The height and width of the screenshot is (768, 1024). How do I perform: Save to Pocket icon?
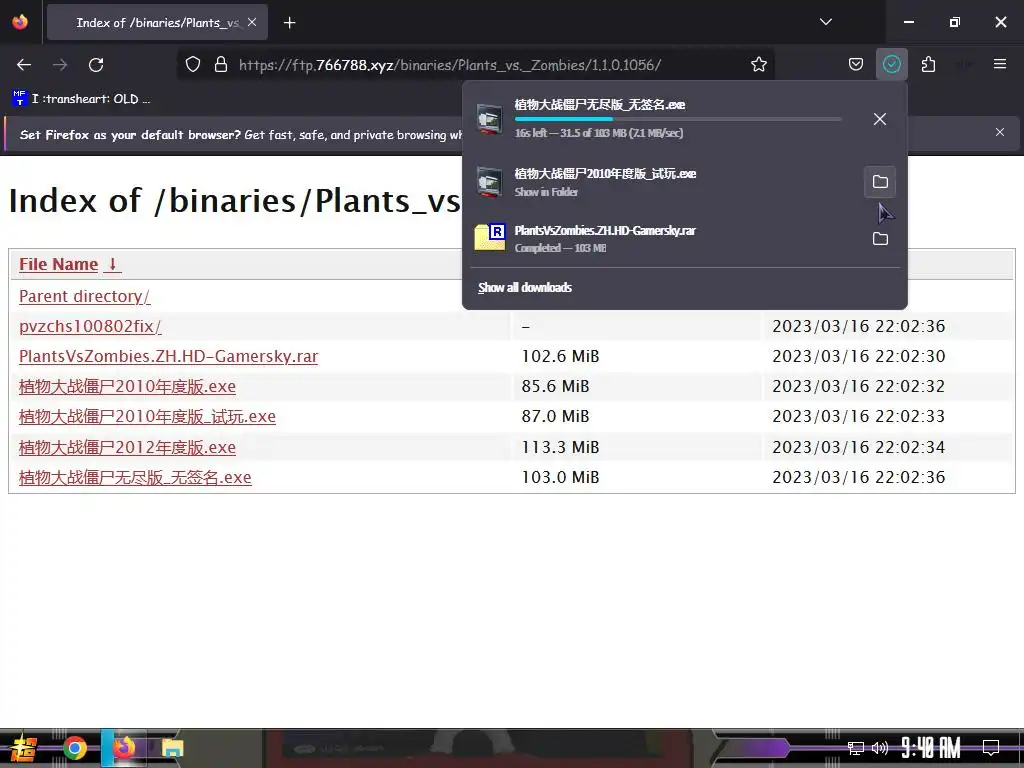click(856, 65)
